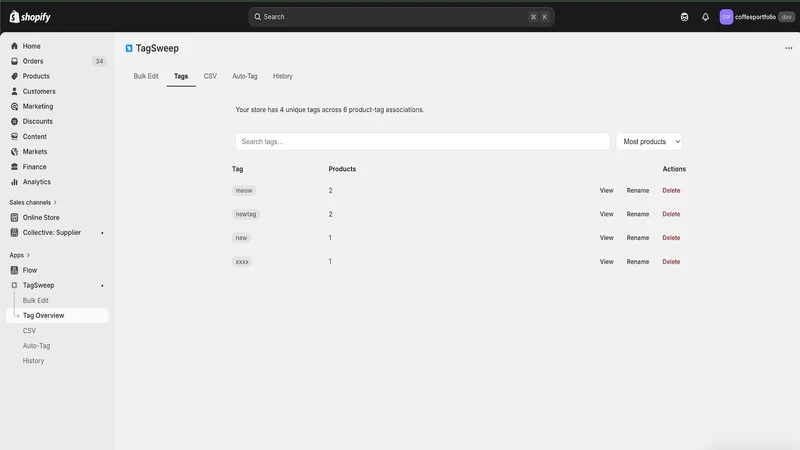800x450 pixels.
Task: Open the notifications bell icon
Action: point(705,17)
